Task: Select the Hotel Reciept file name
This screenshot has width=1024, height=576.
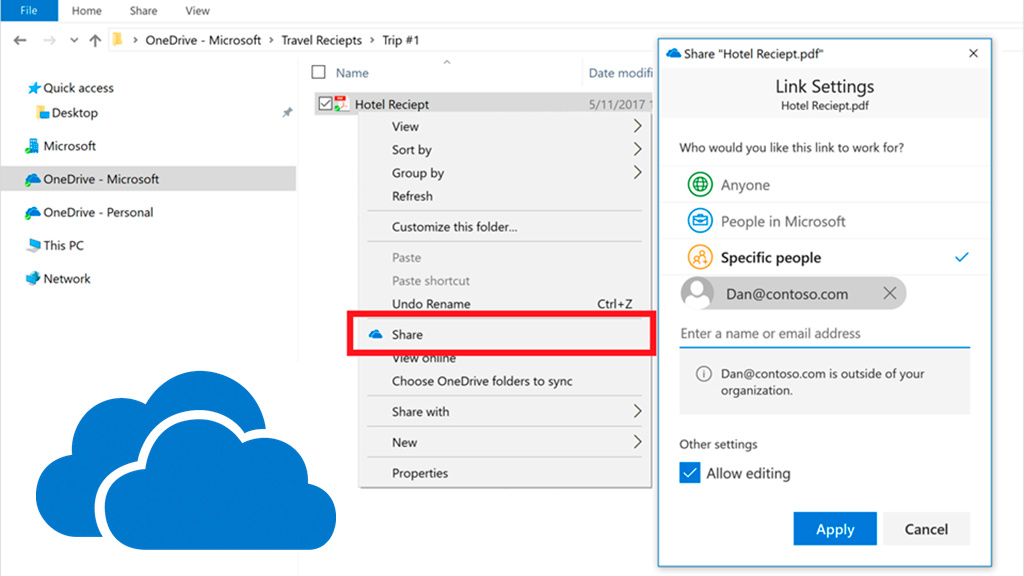Action: [x=392, y=104]
